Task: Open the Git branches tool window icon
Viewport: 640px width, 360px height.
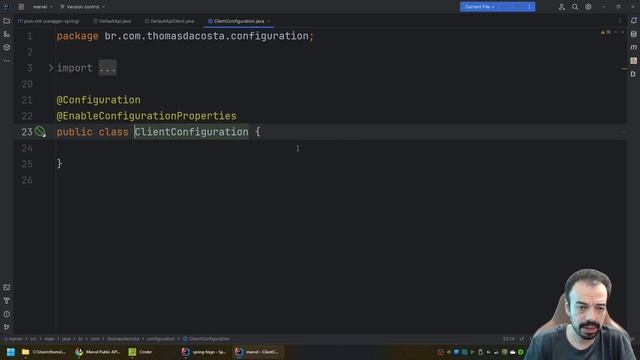Action: [x=7, y=327]
